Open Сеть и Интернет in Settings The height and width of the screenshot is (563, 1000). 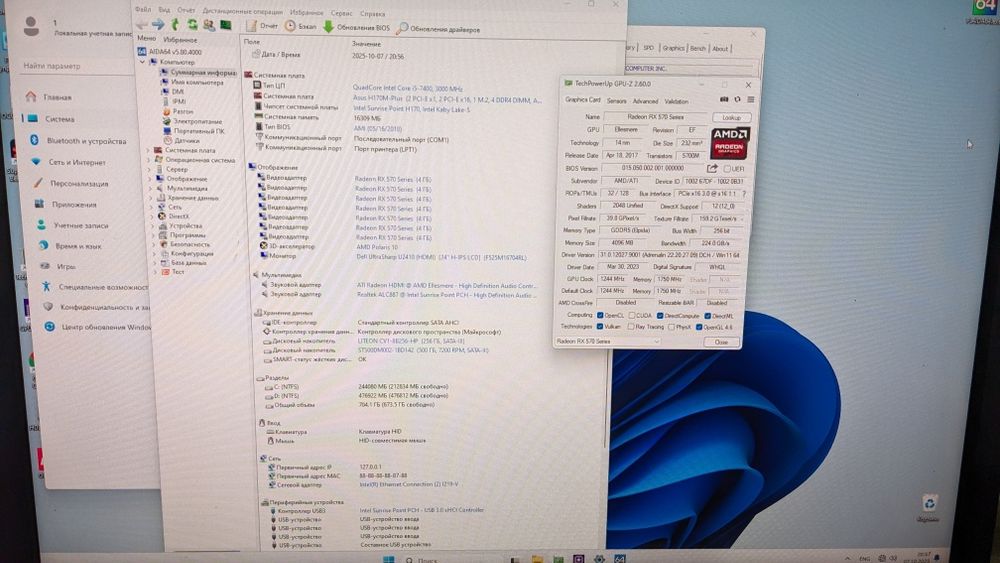click(68, 162)
